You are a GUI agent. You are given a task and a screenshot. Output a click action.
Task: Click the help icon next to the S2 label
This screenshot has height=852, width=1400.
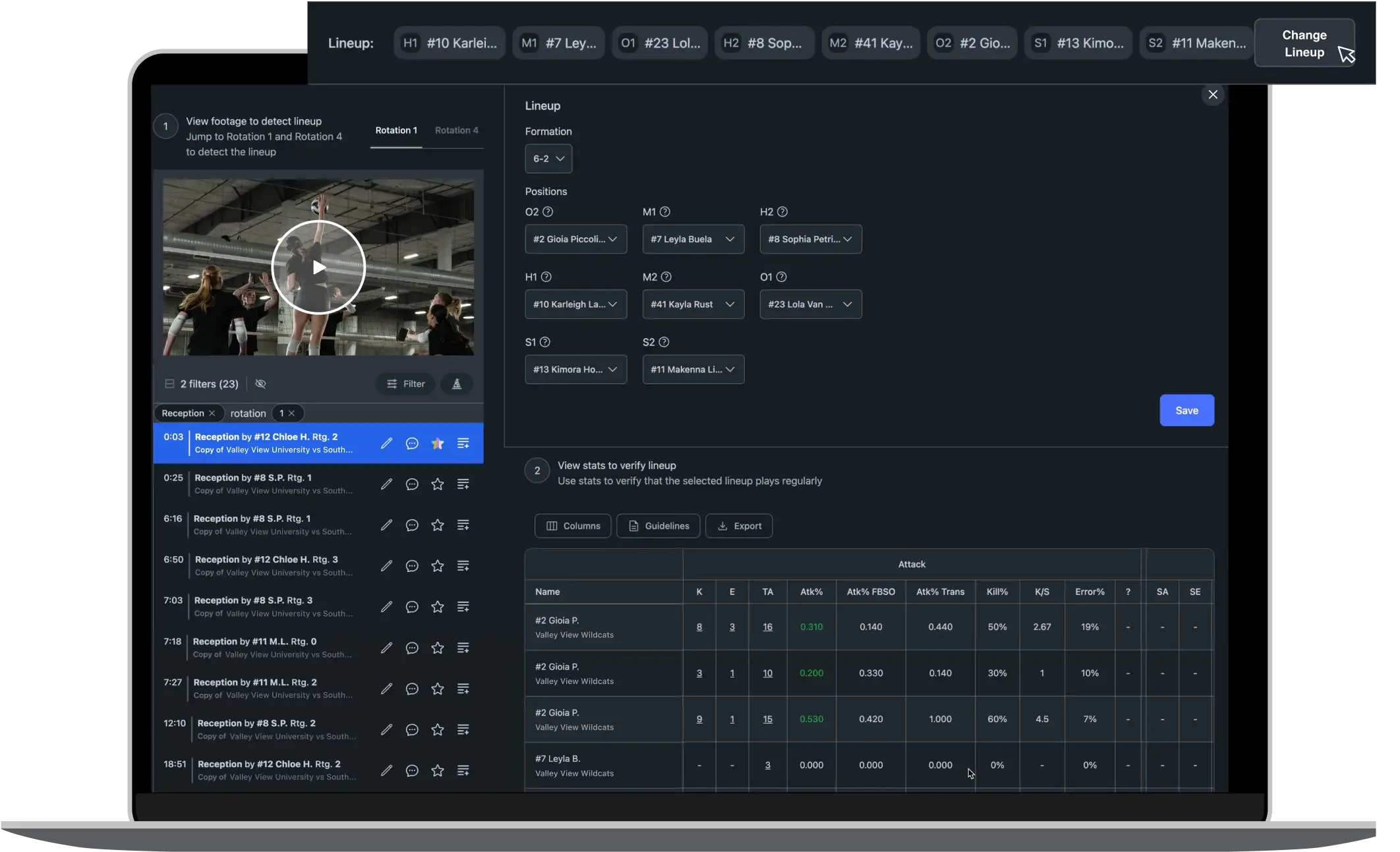tap(664, 342)
